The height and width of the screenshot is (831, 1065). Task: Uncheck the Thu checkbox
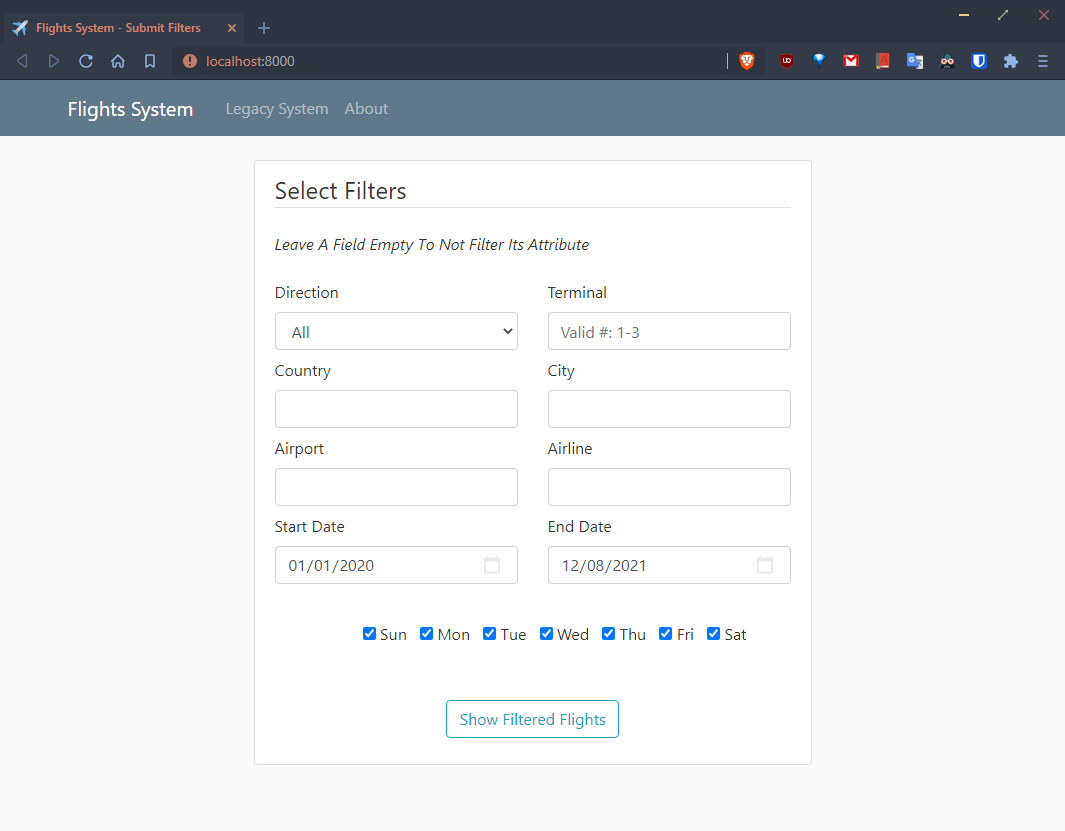pos(609,633)
